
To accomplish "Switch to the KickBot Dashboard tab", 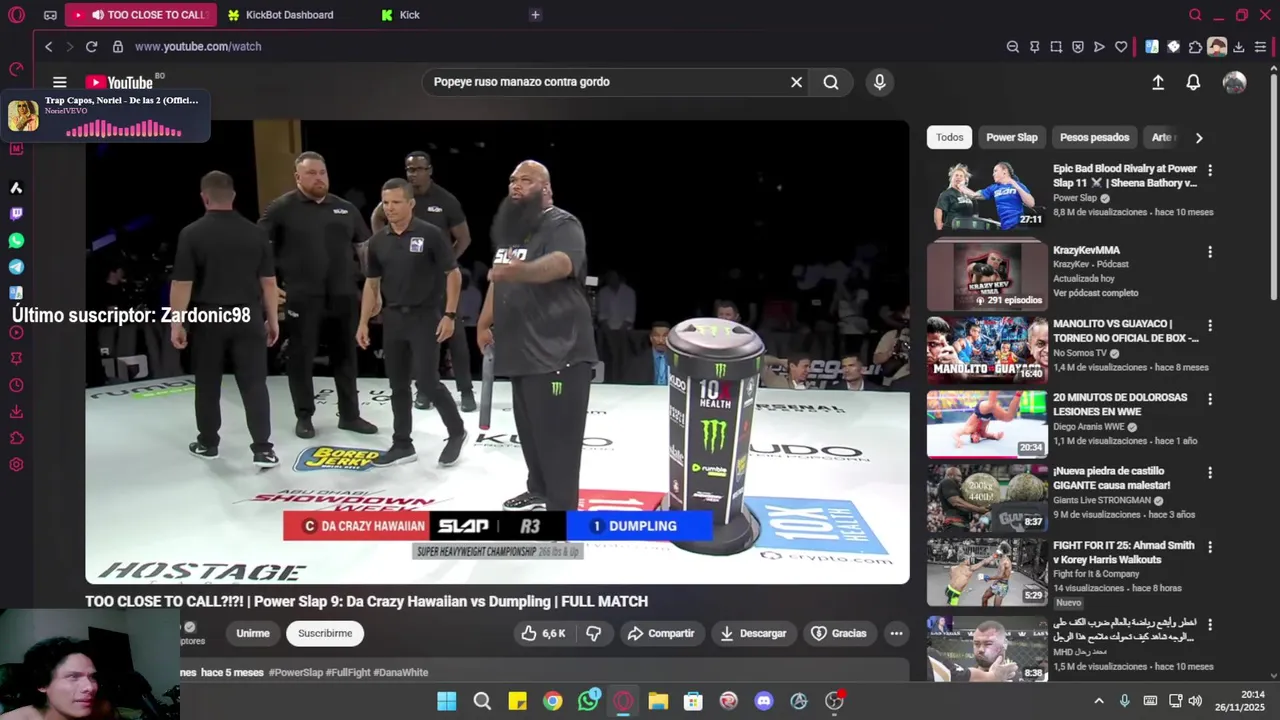I will [289, 15].
